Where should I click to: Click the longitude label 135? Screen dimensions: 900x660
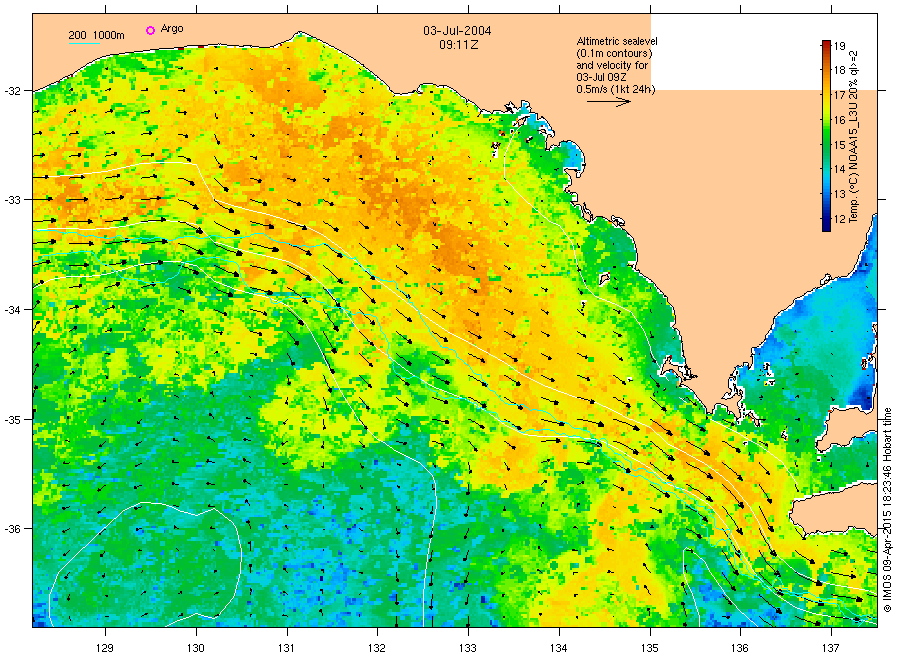tap(650, 649)
